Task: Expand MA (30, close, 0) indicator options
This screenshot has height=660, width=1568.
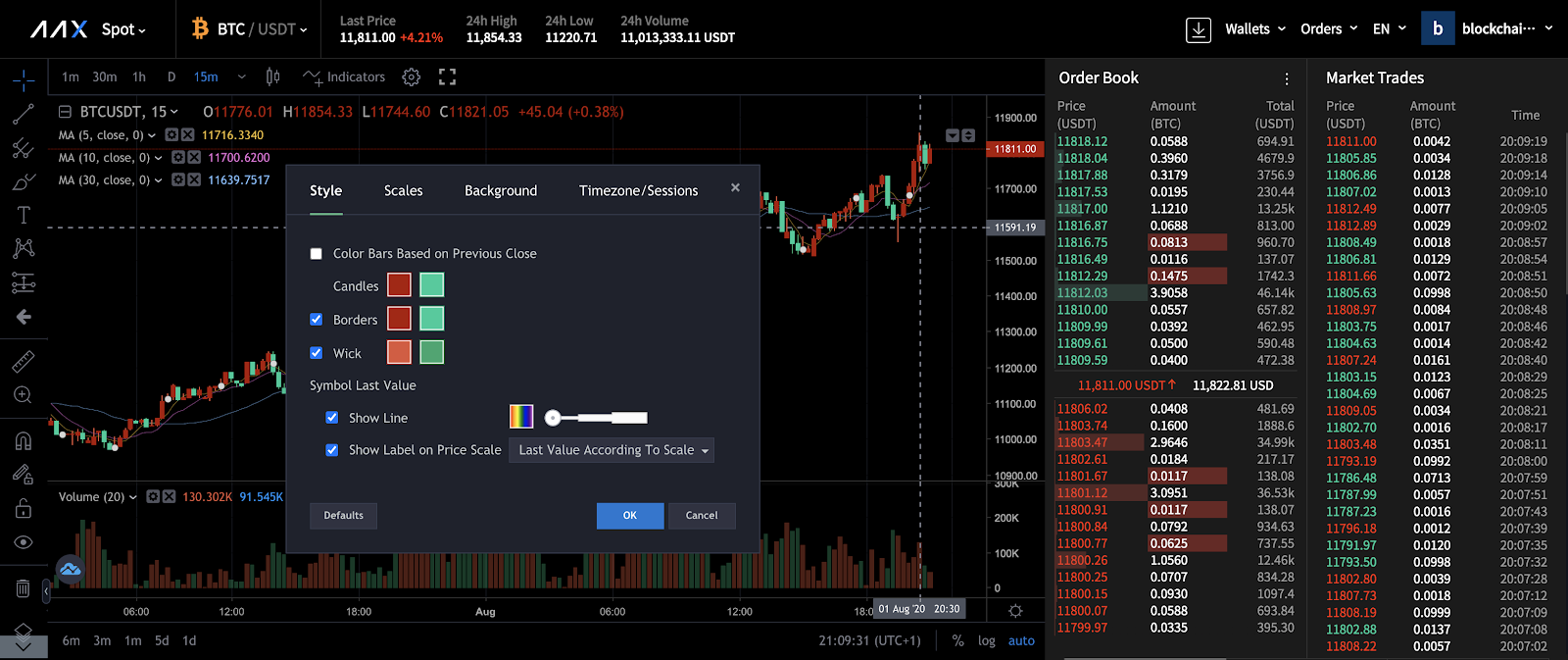Action: [x=159, y=180]
